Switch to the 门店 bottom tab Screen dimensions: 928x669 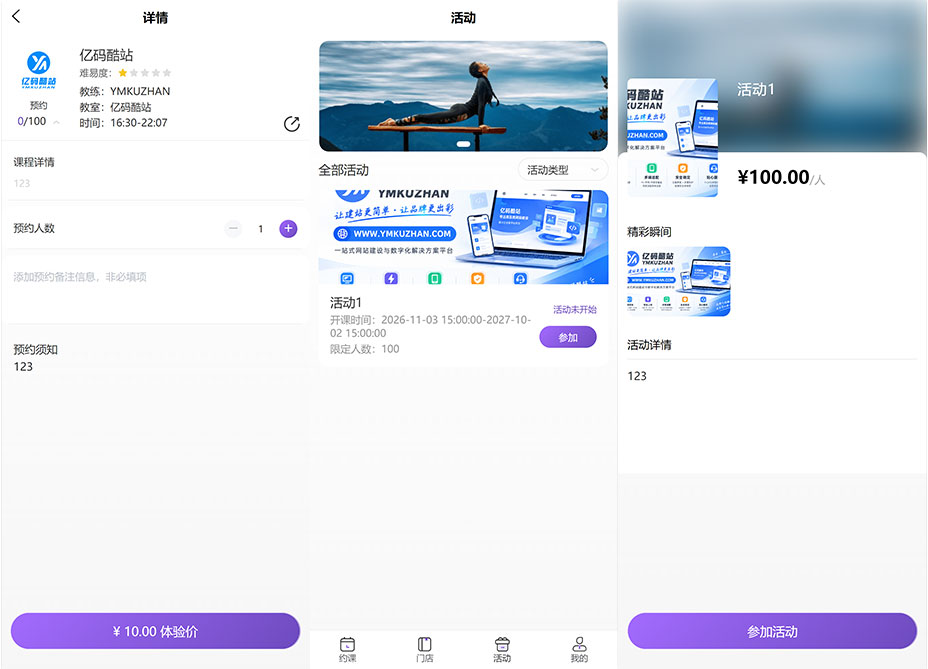coord(424,649)
